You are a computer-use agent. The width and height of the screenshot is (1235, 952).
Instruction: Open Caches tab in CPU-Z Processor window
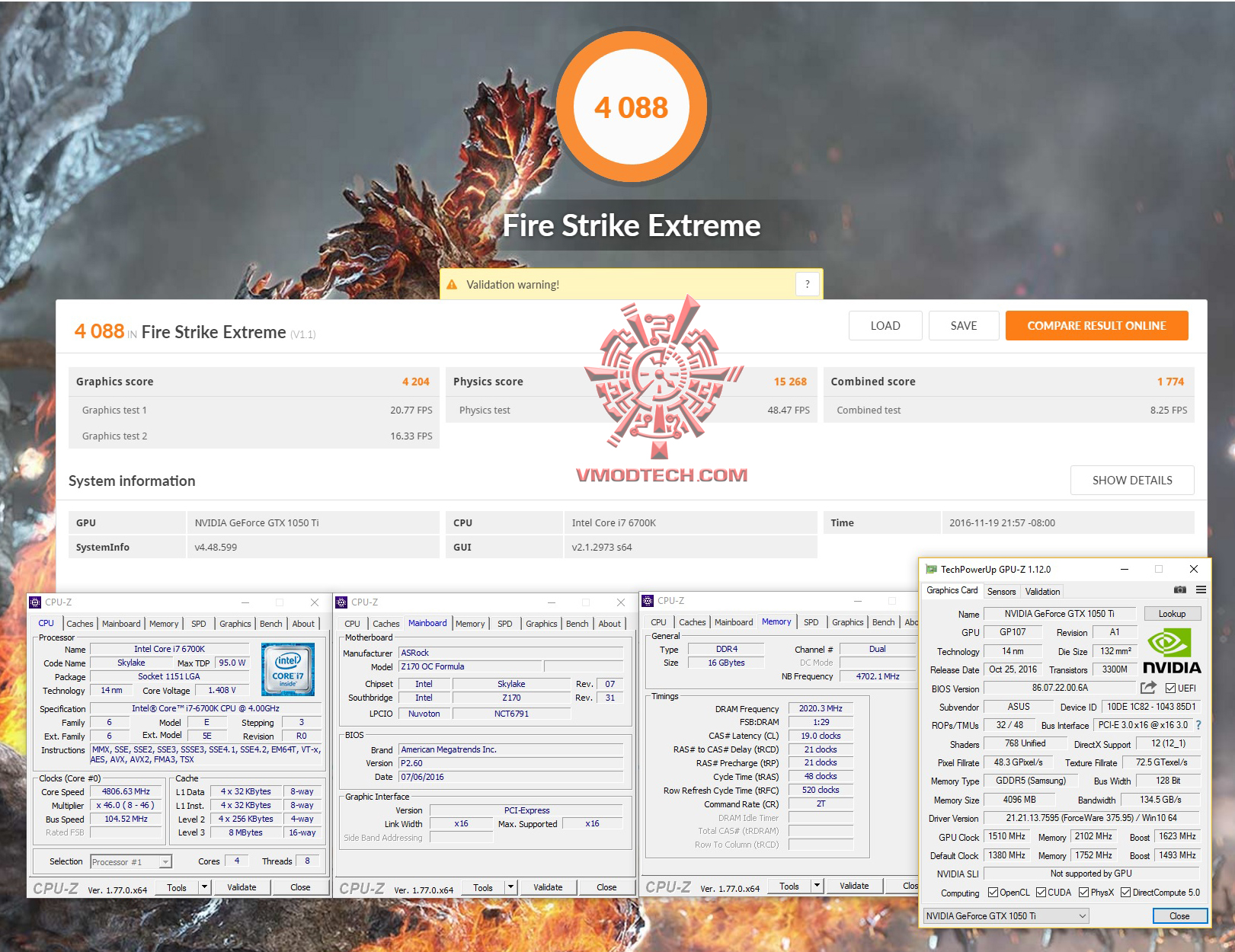coord(79,624)
